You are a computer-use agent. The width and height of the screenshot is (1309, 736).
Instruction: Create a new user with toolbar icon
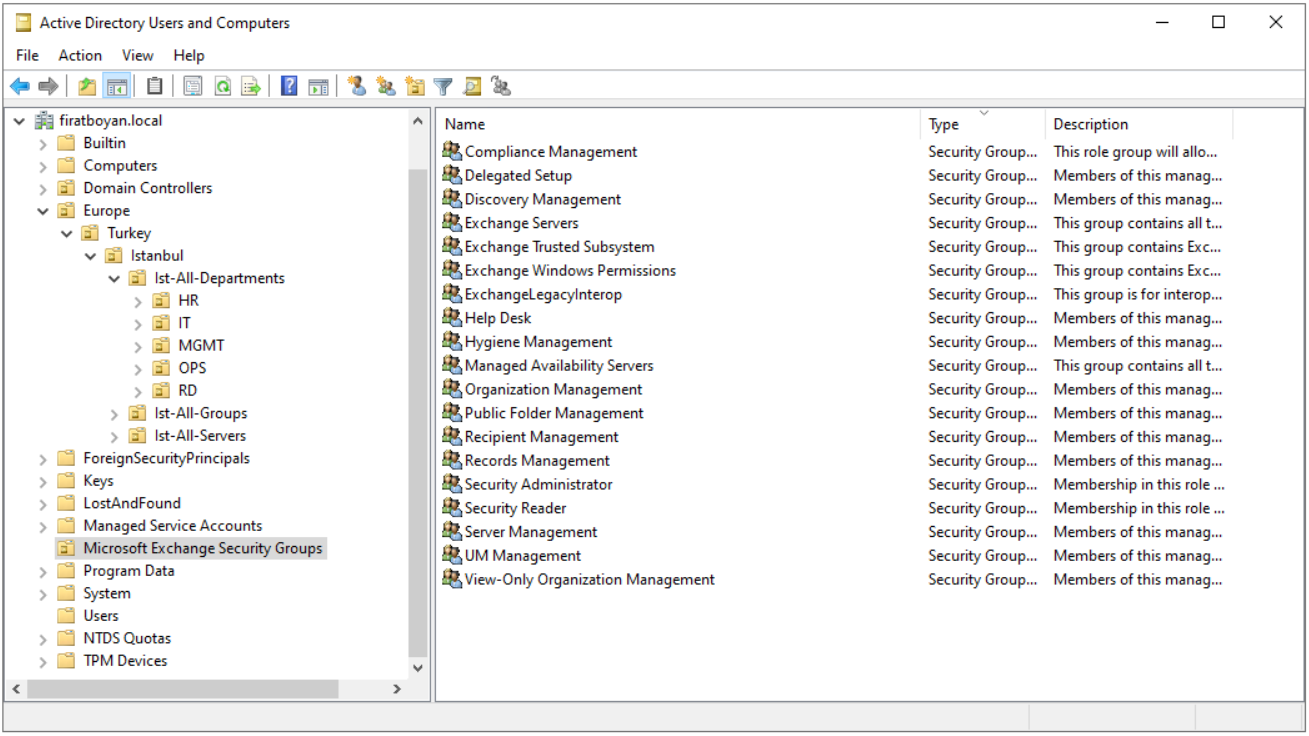(x=357, y=87)
